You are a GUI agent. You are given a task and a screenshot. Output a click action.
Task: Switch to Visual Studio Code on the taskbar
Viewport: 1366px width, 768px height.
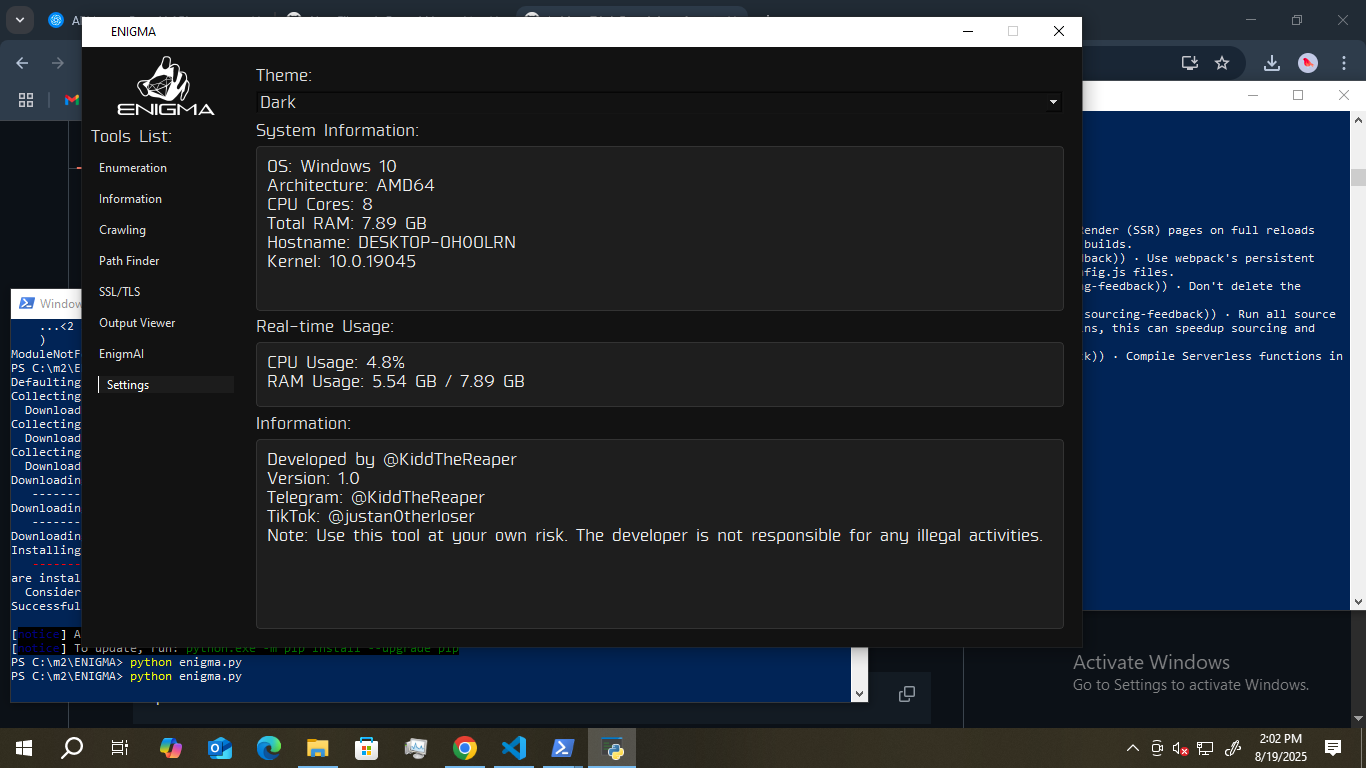514,748
